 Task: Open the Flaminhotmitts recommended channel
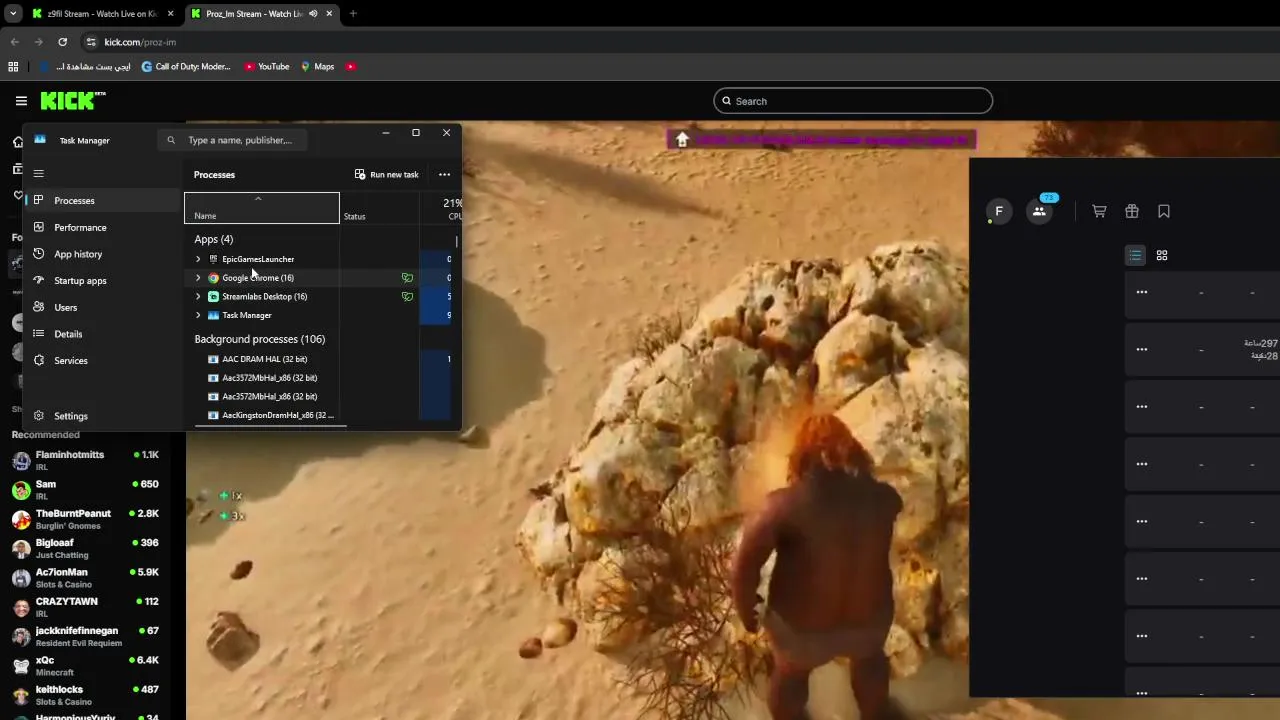click(86, 460)
